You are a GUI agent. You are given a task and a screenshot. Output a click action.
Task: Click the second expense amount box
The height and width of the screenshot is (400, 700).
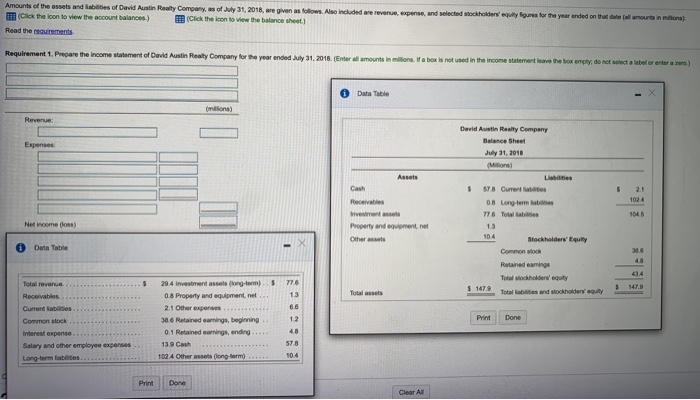click(x=178, y=170)
